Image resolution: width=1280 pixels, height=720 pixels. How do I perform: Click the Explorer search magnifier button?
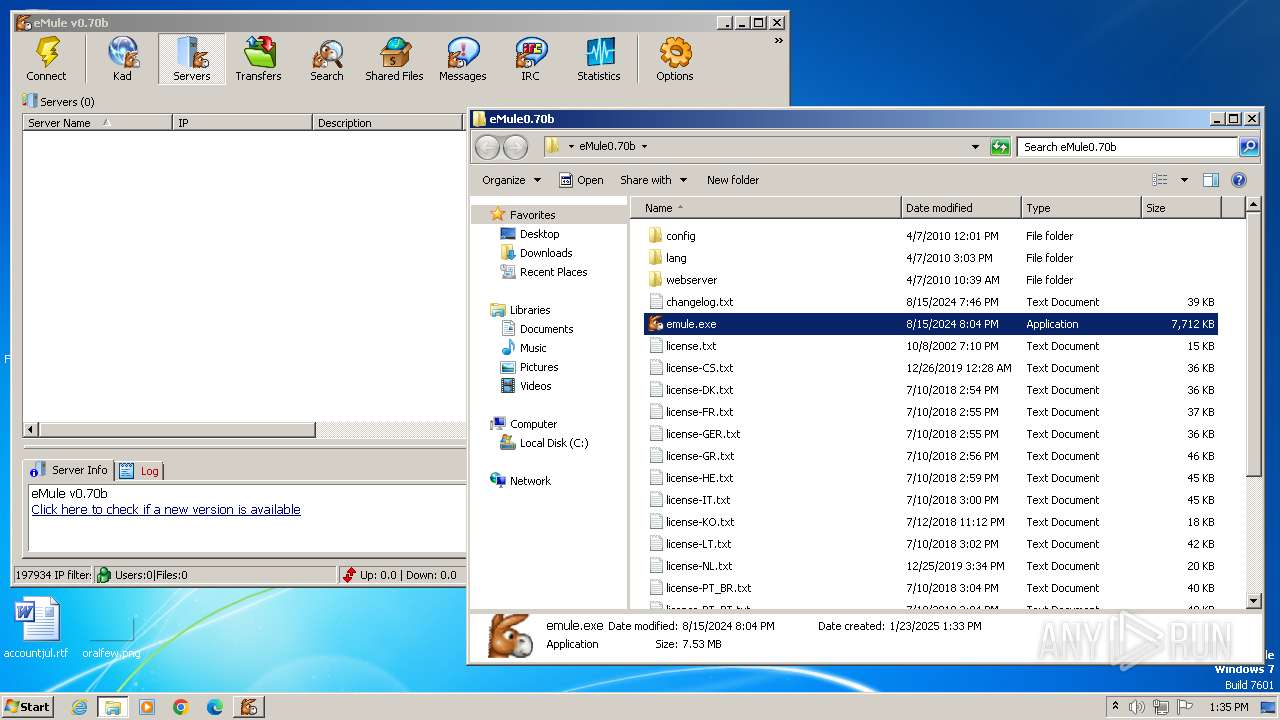coord(1249,147)
